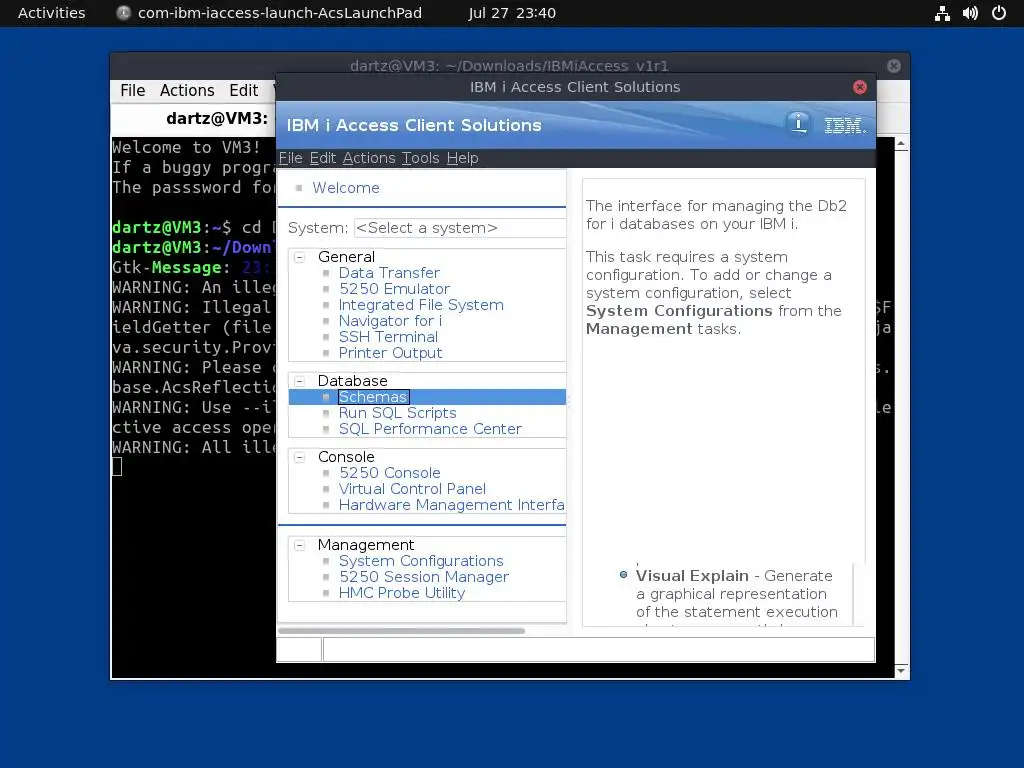Open the power menu icon in top bar
The image size is (1024, 768).
(999, 13)
